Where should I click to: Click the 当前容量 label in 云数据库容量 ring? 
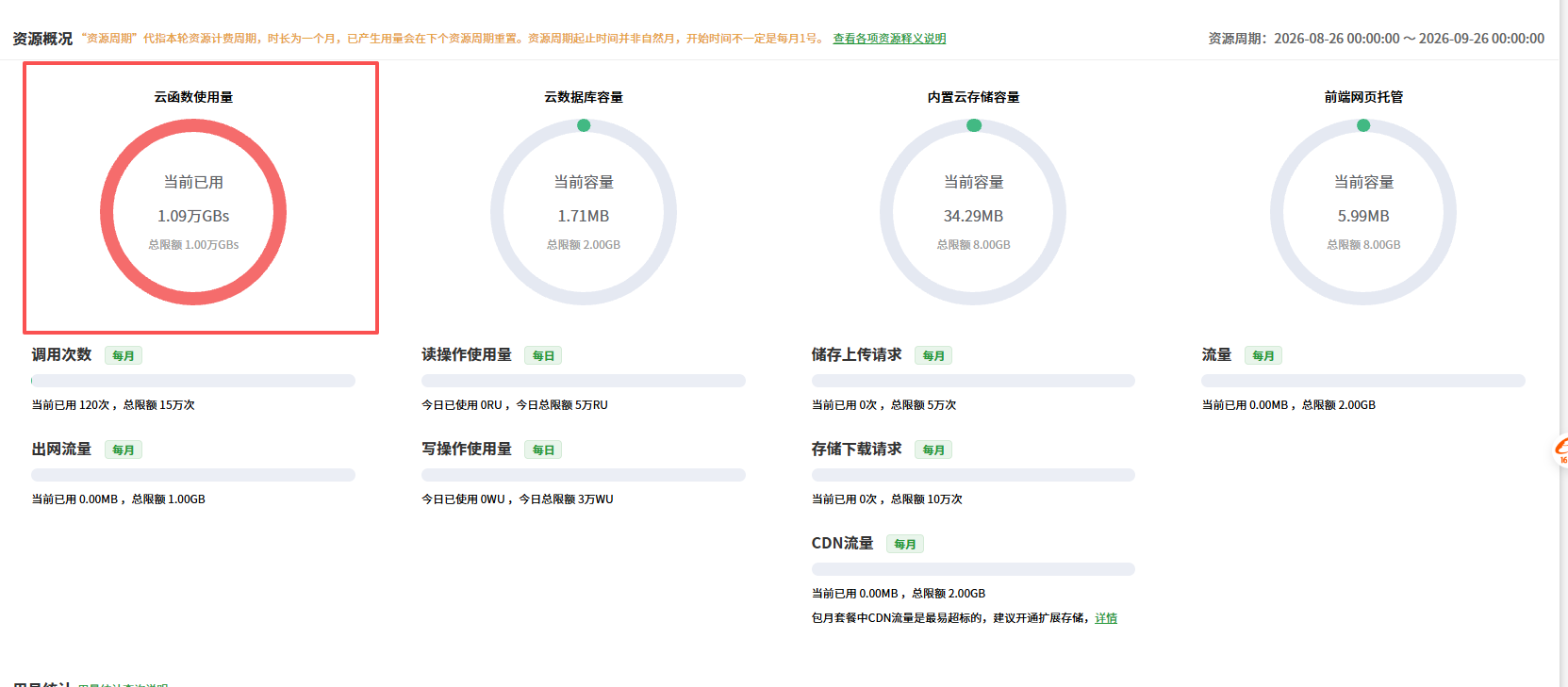584,182
